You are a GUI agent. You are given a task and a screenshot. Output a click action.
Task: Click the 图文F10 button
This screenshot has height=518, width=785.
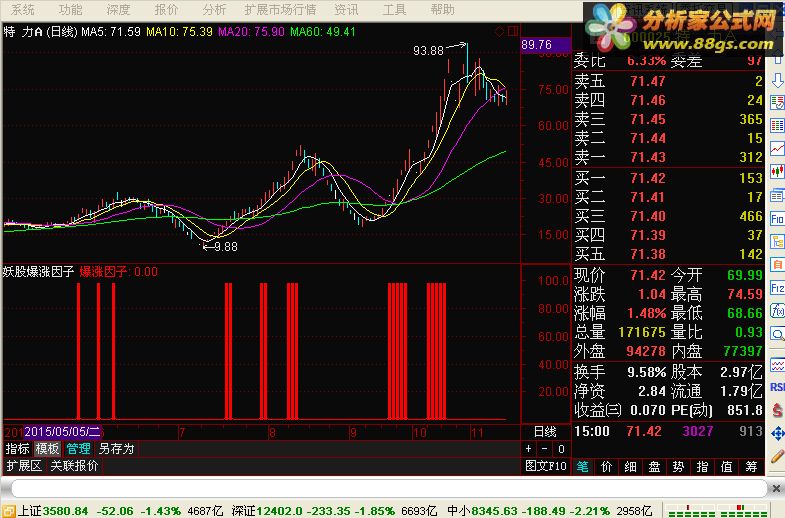pyautogui.click(x=546, y=466)
